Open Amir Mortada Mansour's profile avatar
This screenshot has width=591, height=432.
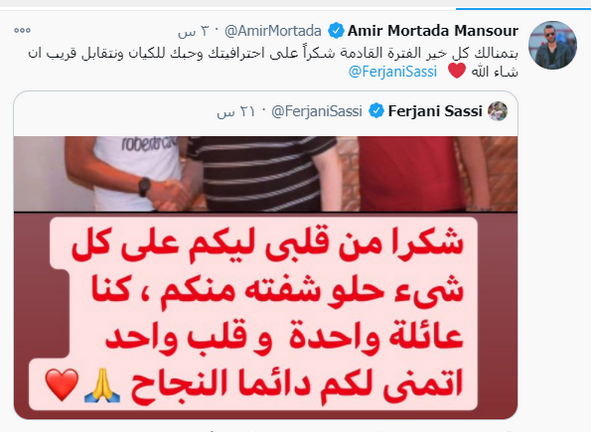point(553,46)
